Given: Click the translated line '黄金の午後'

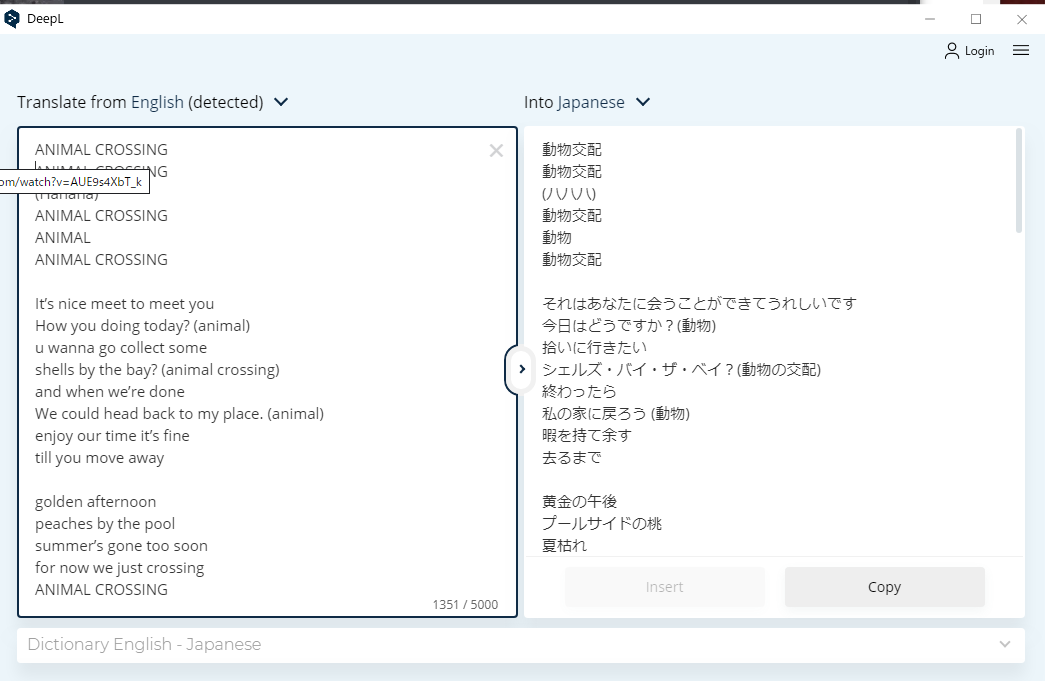Looking at the screenshot, I should coord(579,502).
